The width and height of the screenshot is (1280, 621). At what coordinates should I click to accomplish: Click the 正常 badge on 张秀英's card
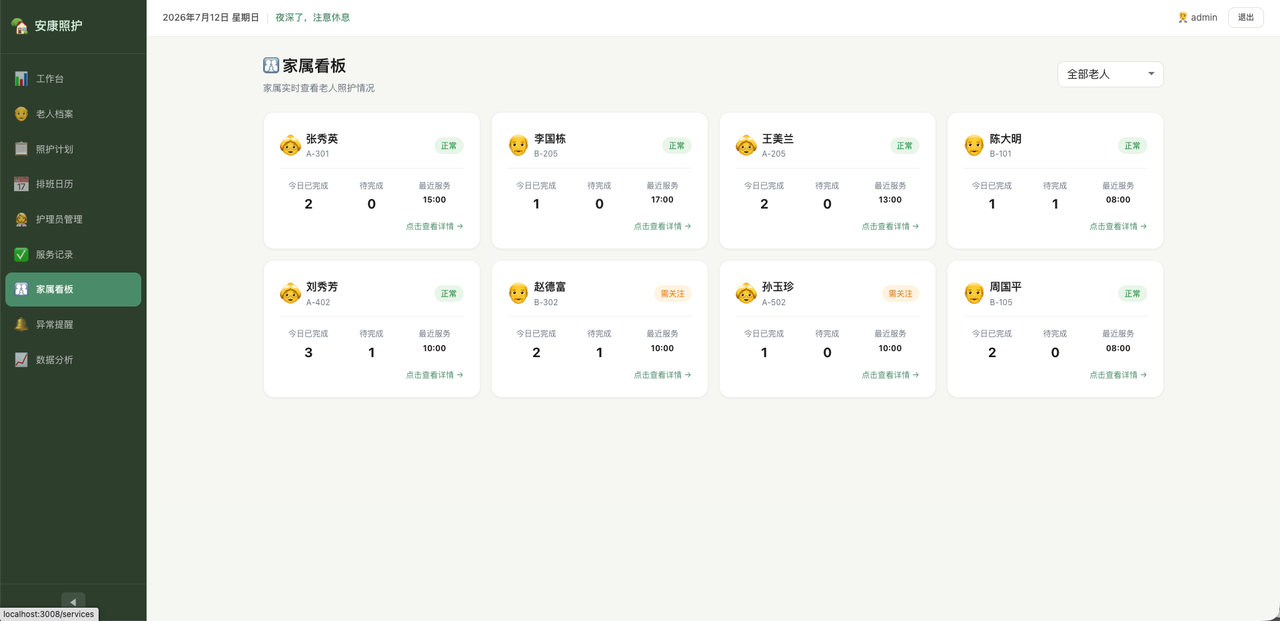(449, 146)
